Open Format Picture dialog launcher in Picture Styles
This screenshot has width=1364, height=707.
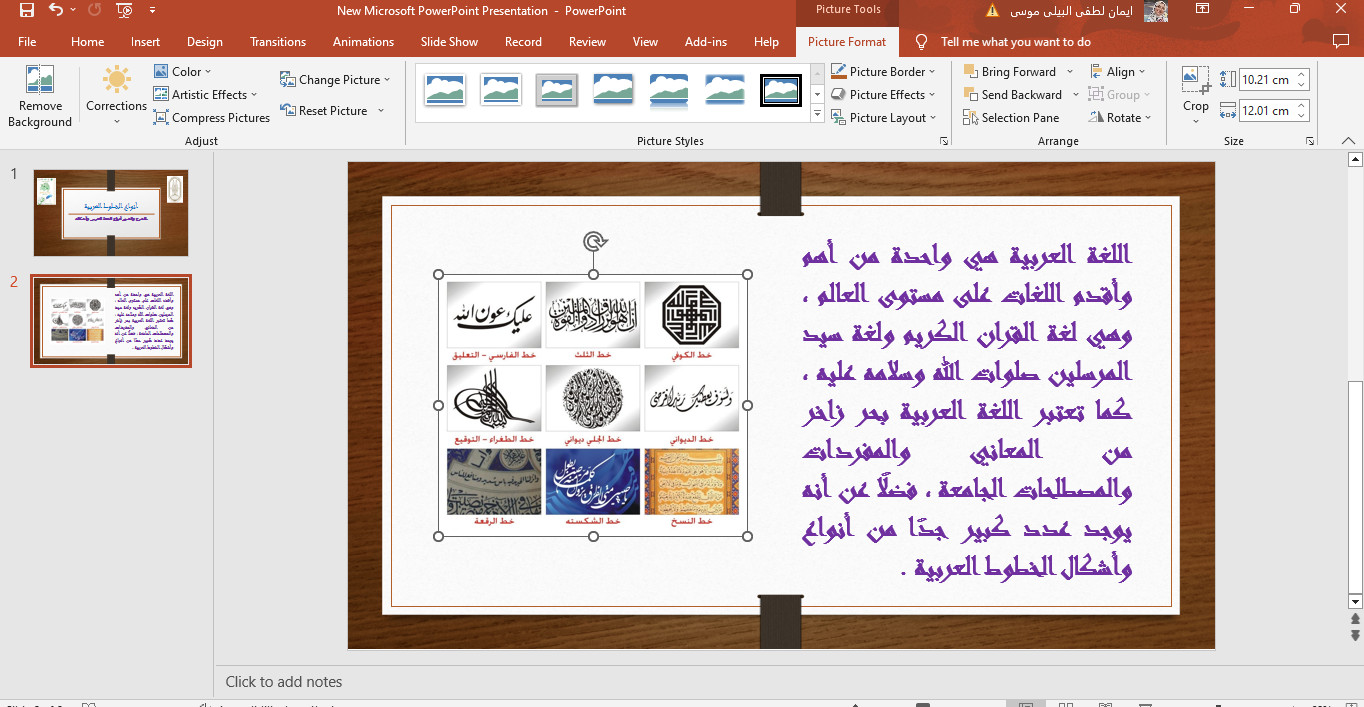pos(944,142)
